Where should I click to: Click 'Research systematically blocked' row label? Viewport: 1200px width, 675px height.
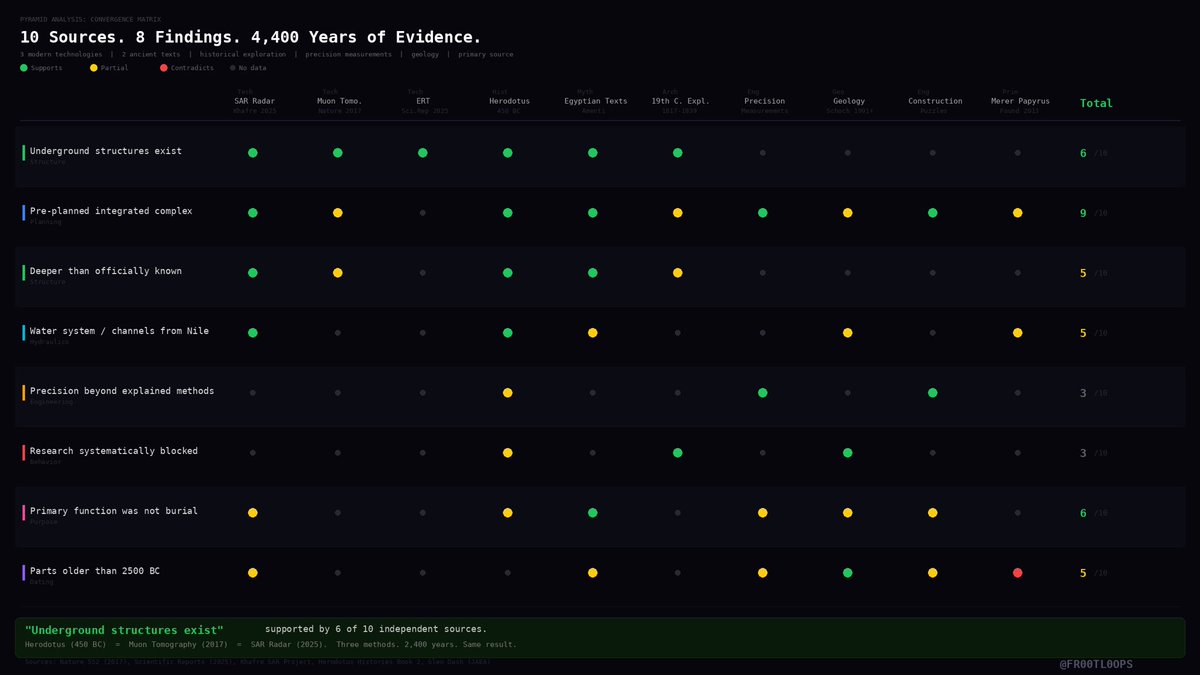tap(114, 451)
